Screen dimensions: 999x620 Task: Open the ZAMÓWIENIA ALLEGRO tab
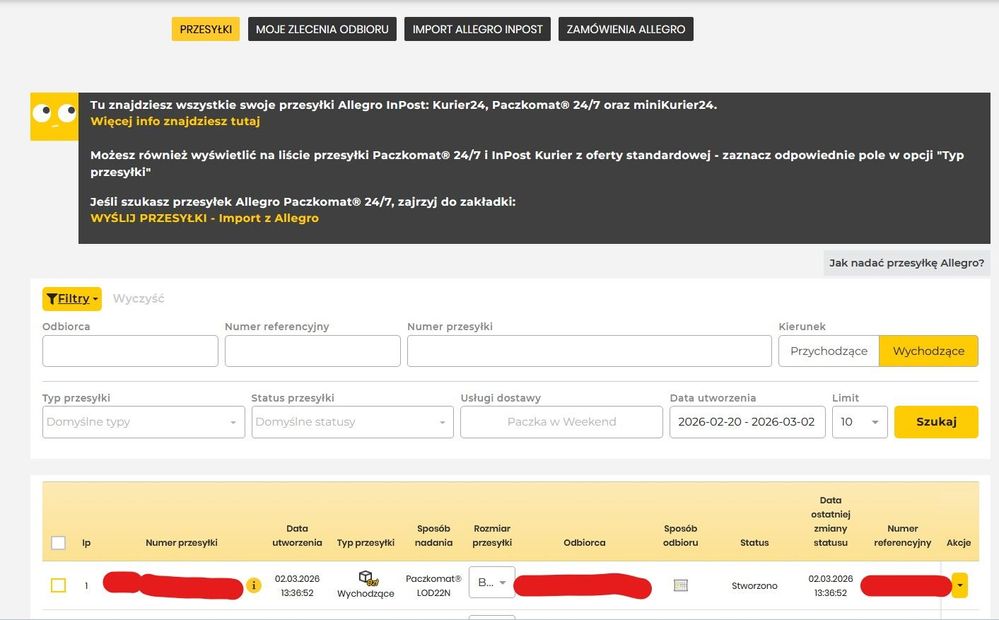(x=626, y=28)
